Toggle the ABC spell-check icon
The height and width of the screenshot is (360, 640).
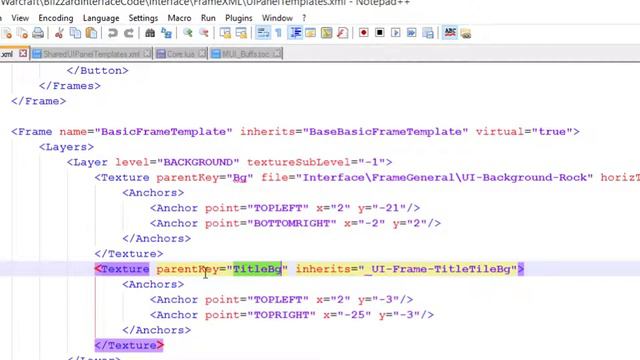point(450,33)
